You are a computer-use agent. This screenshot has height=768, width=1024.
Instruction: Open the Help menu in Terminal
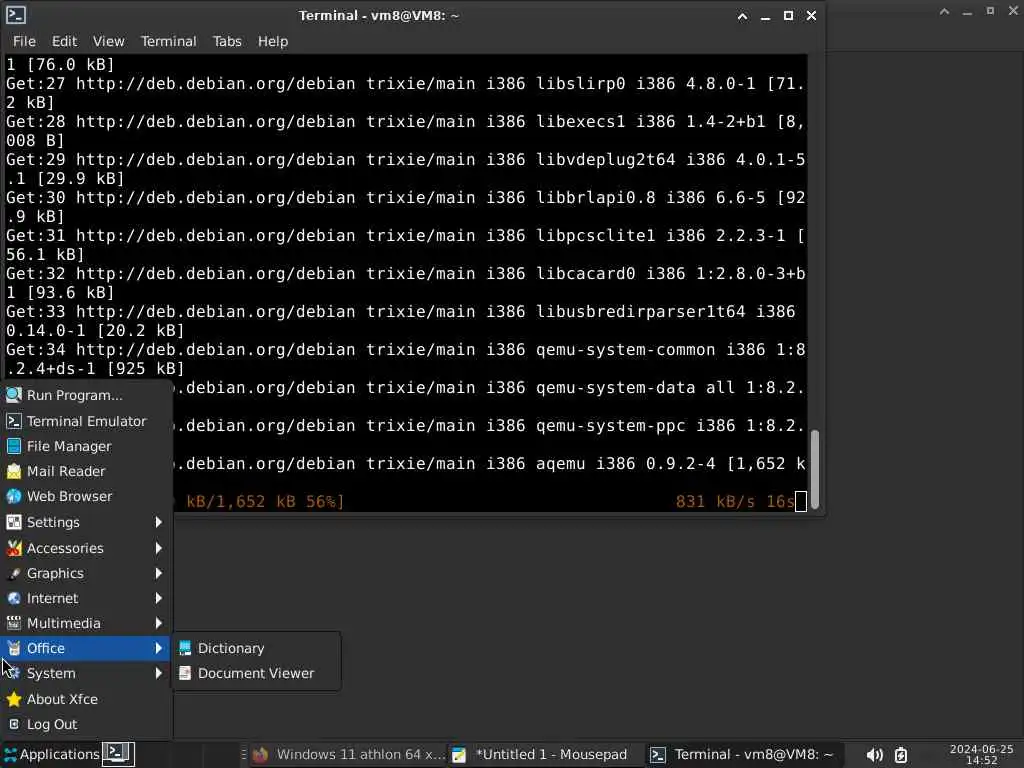tap(272, 41)
